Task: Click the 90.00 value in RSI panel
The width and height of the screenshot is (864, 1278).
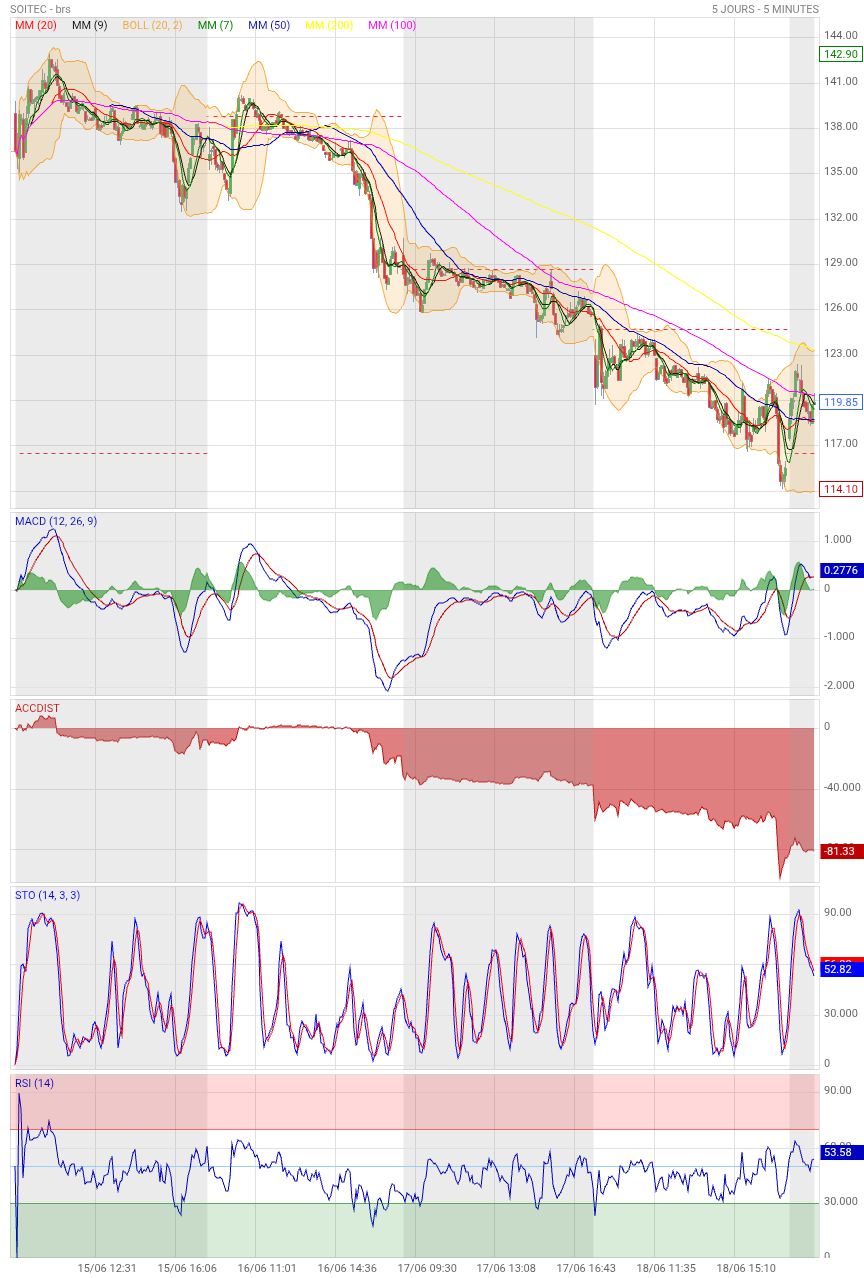Action: [x=838, y=1090]
